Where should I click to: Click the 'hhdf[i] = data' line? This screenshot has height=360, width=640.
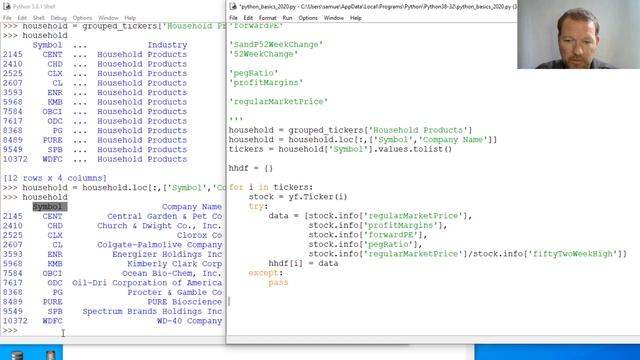coord(303,264)
